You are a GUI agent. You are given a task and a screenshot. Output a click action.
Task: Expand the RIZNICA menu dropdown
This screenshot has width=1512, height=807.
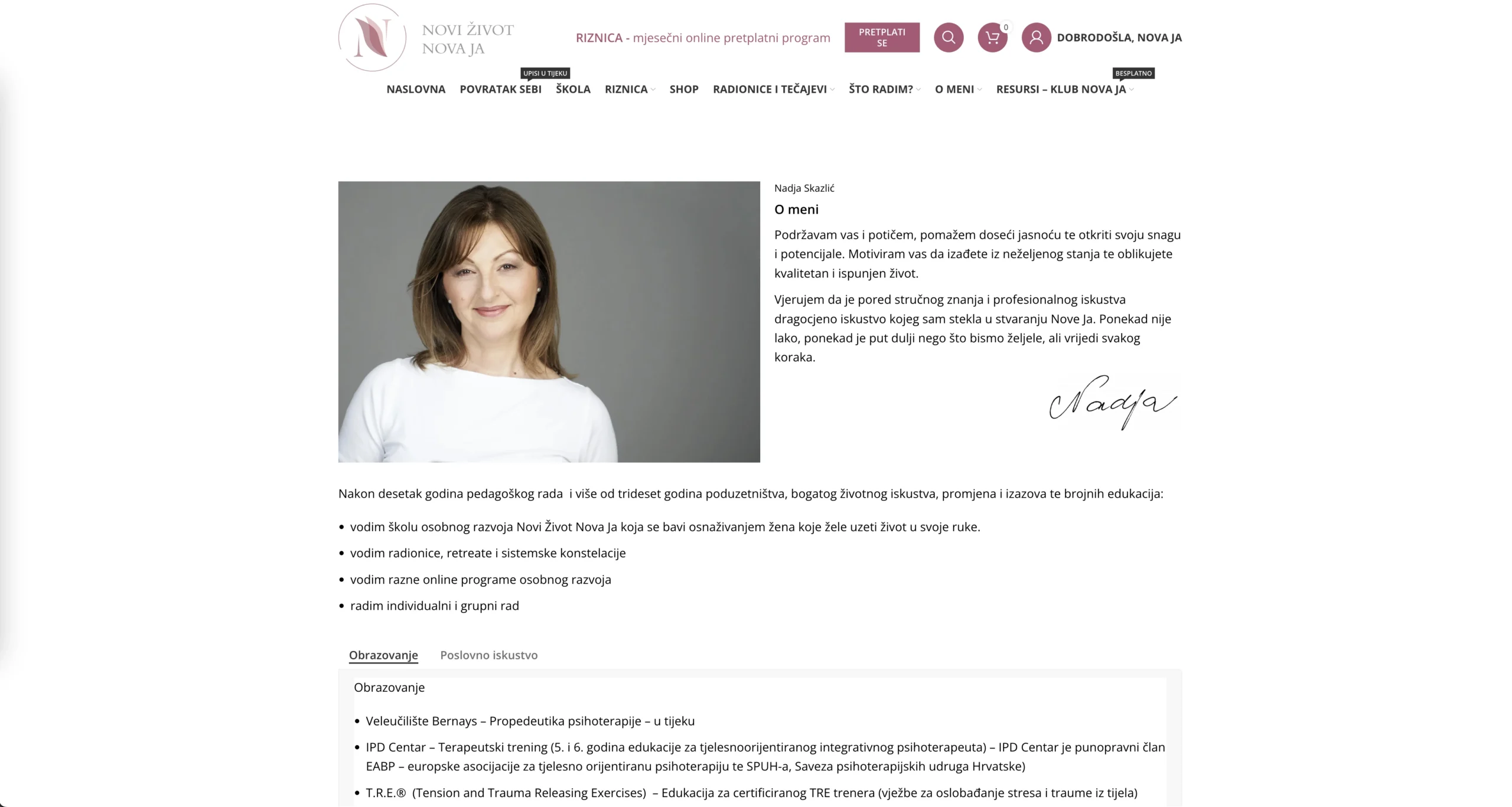pyautogui.click(x=630, y=89)
